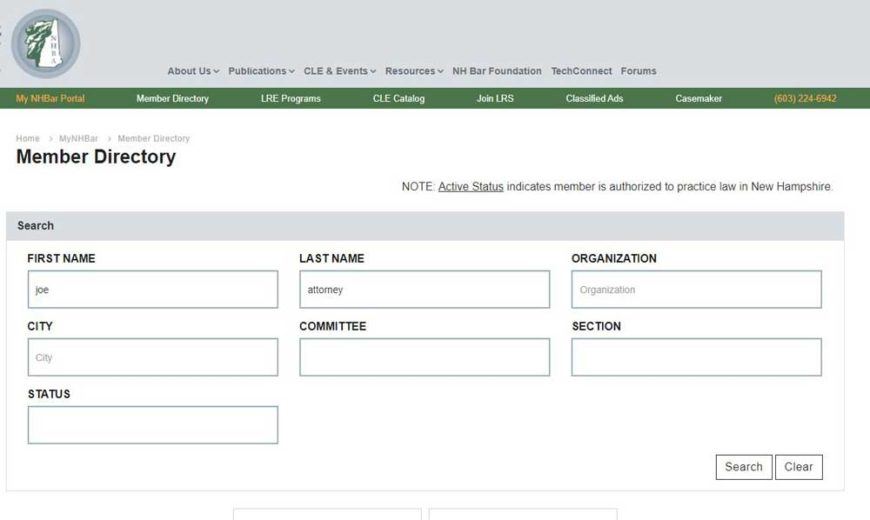This screenshot has width=870, height=520.
Task: Click the Search button
Action: click(x=743, y=467)
